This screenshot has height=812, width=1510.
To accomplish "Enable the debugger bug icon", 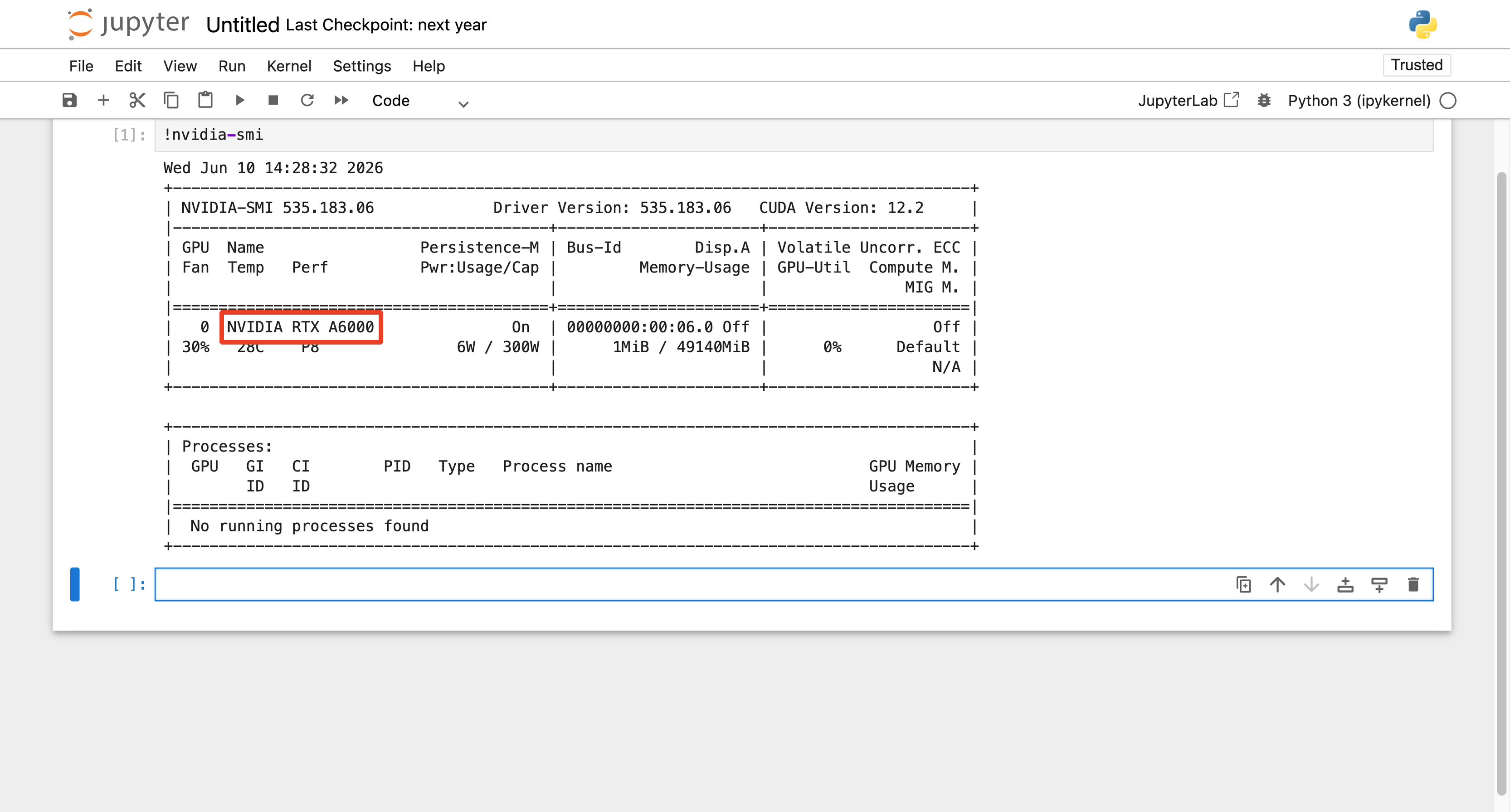I will (x=1264, y=100).
